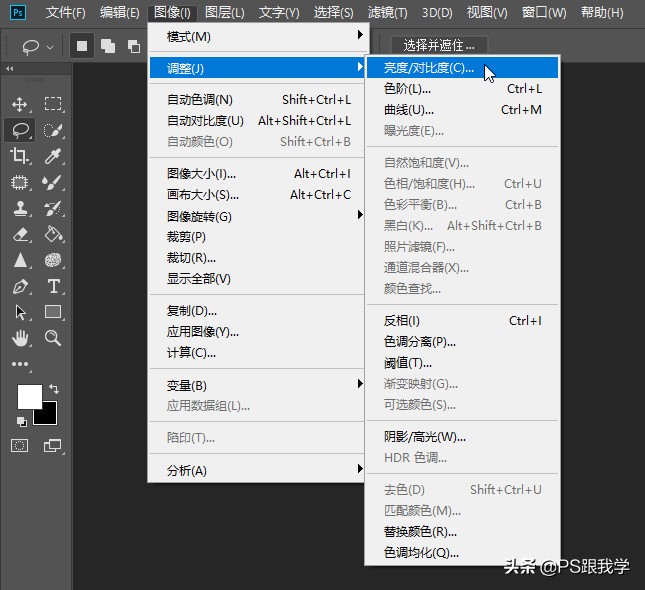Image resolution: width=645 pixels, height=590 pixels.
Task: Open the 视图(V) menu
Action: (487, 13)
